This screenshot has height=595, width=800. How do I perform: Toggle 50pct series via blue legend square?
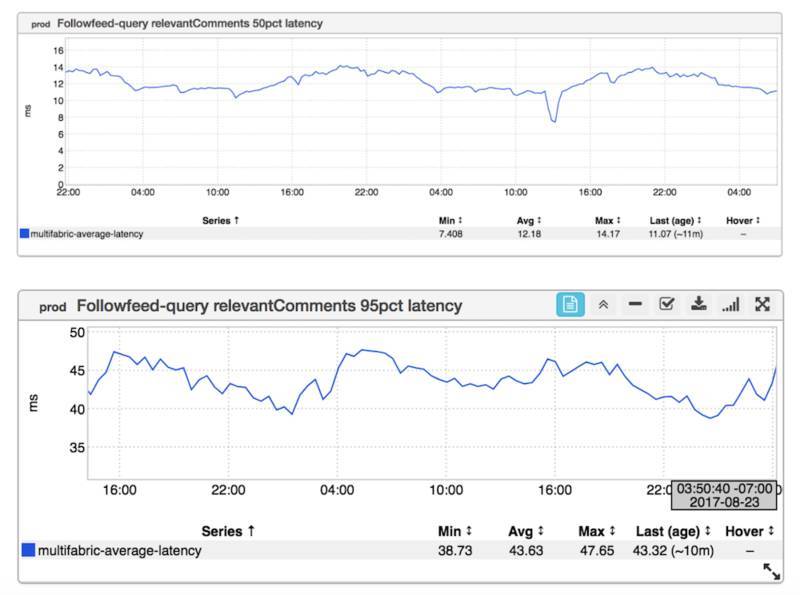(24, 233)
